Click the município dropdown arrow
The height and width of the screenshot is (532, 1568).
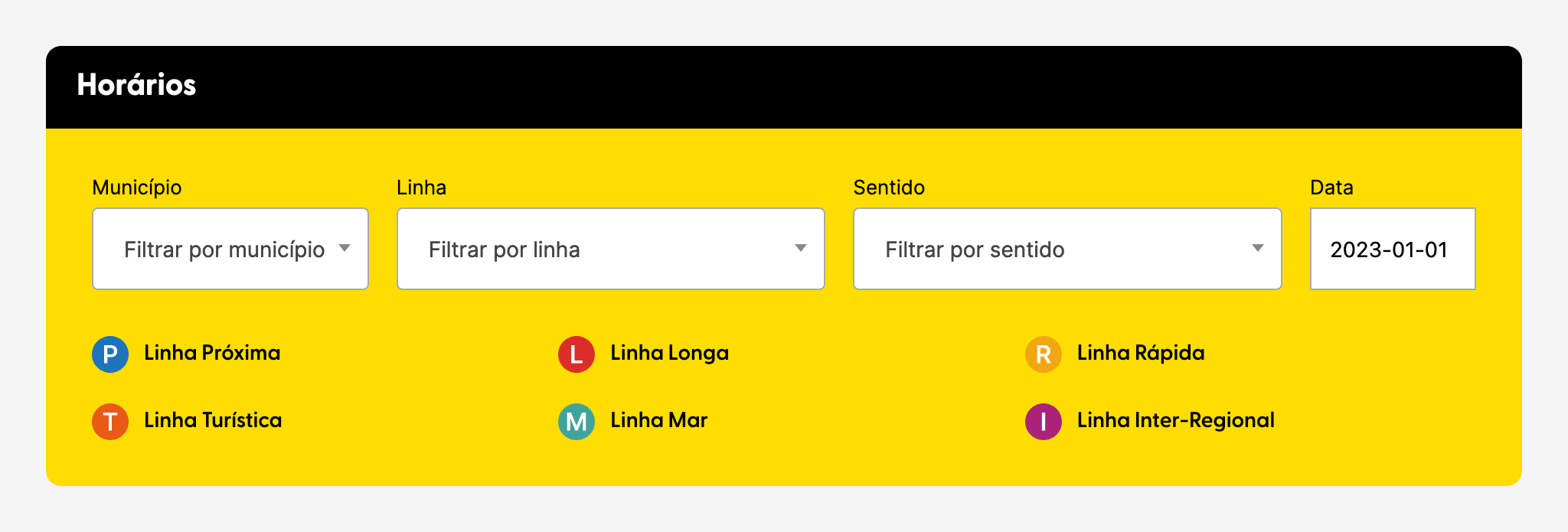[345, 248]
